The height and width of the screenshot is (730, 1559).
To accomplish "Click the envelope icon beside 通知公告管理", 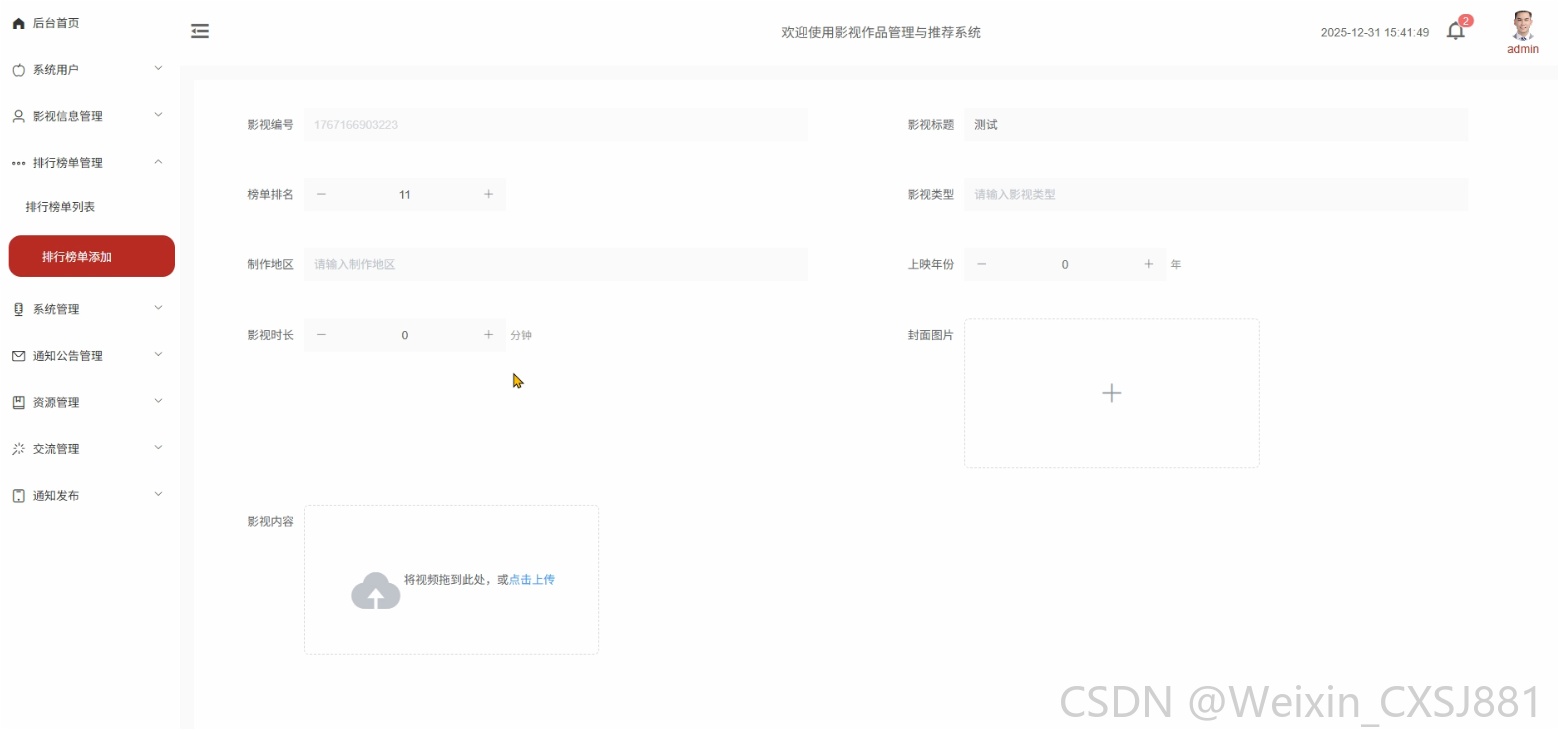I will click(18, 356).
